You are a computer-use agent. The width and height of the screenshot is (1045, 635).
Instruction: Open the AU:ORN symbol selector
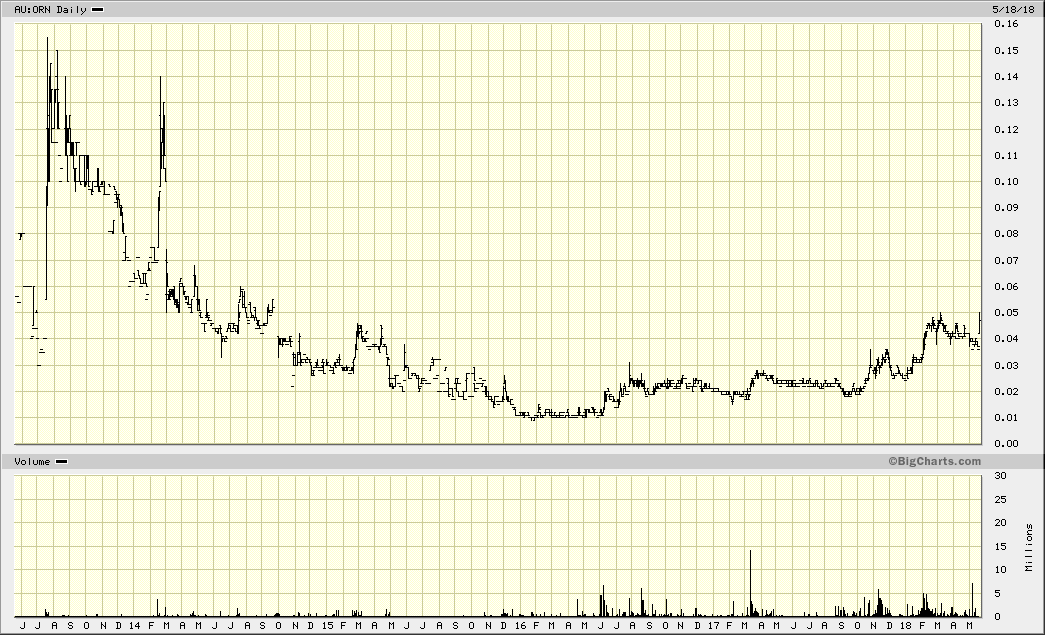pos(34,9)
